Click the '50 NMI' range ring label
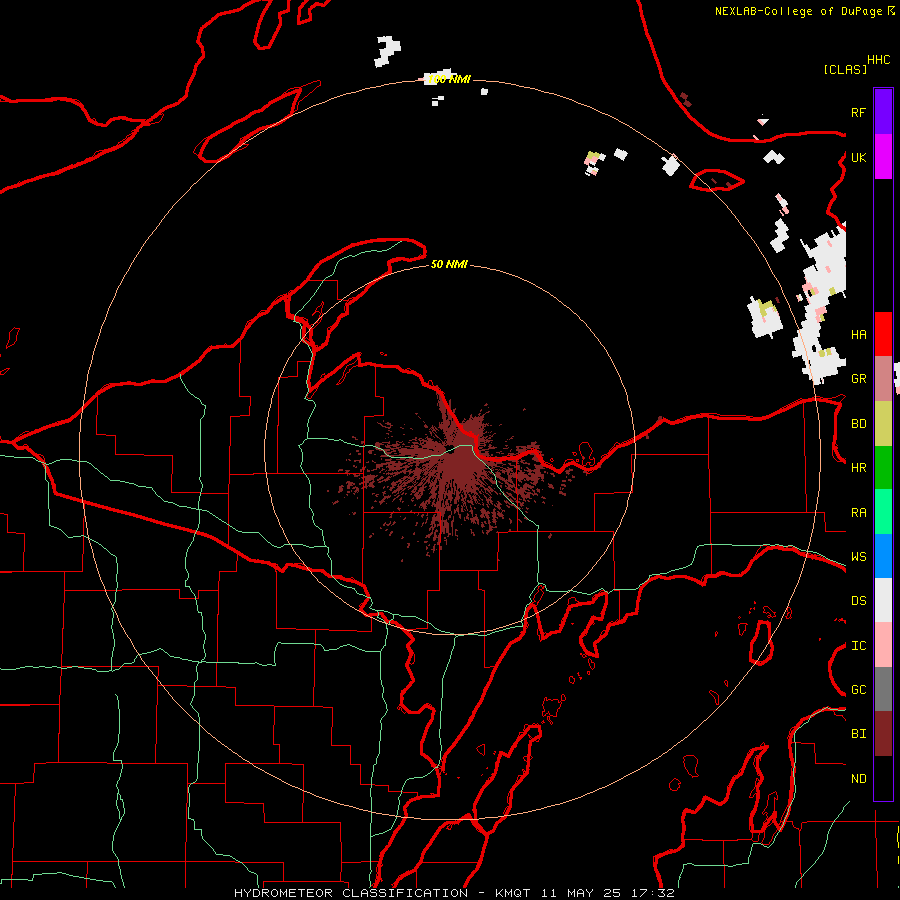This screenshot has width=900, height=900. 449,264
